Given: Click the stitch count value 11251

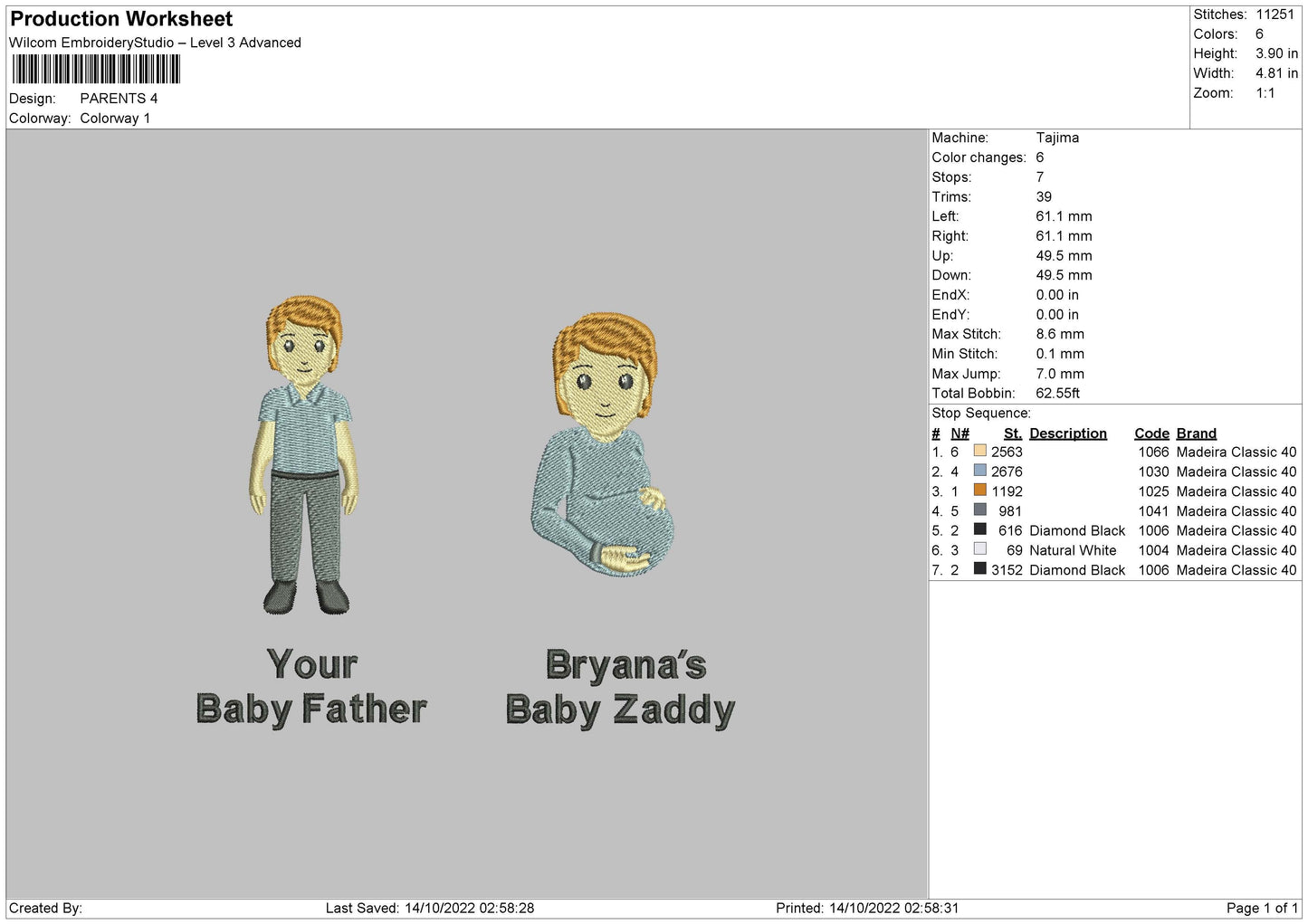Looking at the screenshot, I should [x=1275, y=14].
